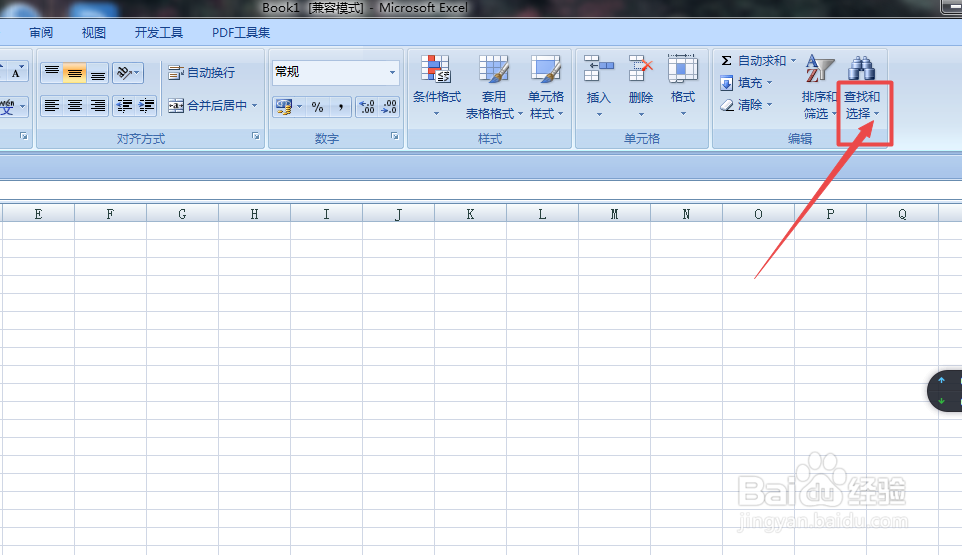This screenshot has height=555, width=962.
Task: Open the 合并后居中 dropdown arrow
Action: [255, 105]
